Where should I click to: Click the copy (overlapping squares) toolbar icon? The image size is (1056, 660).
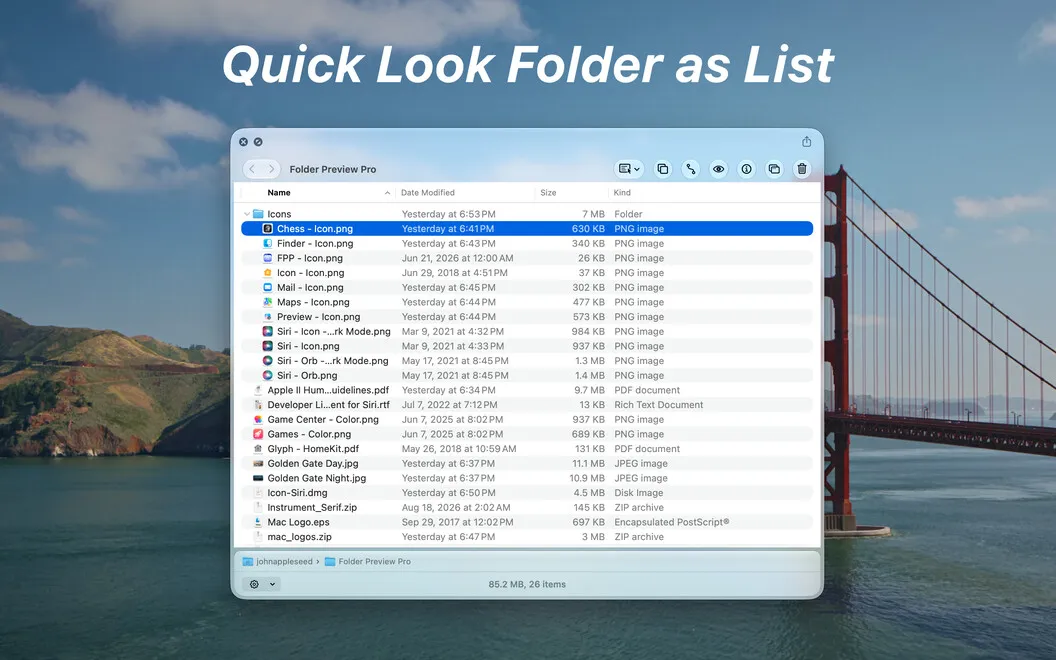tap(663, 169)
